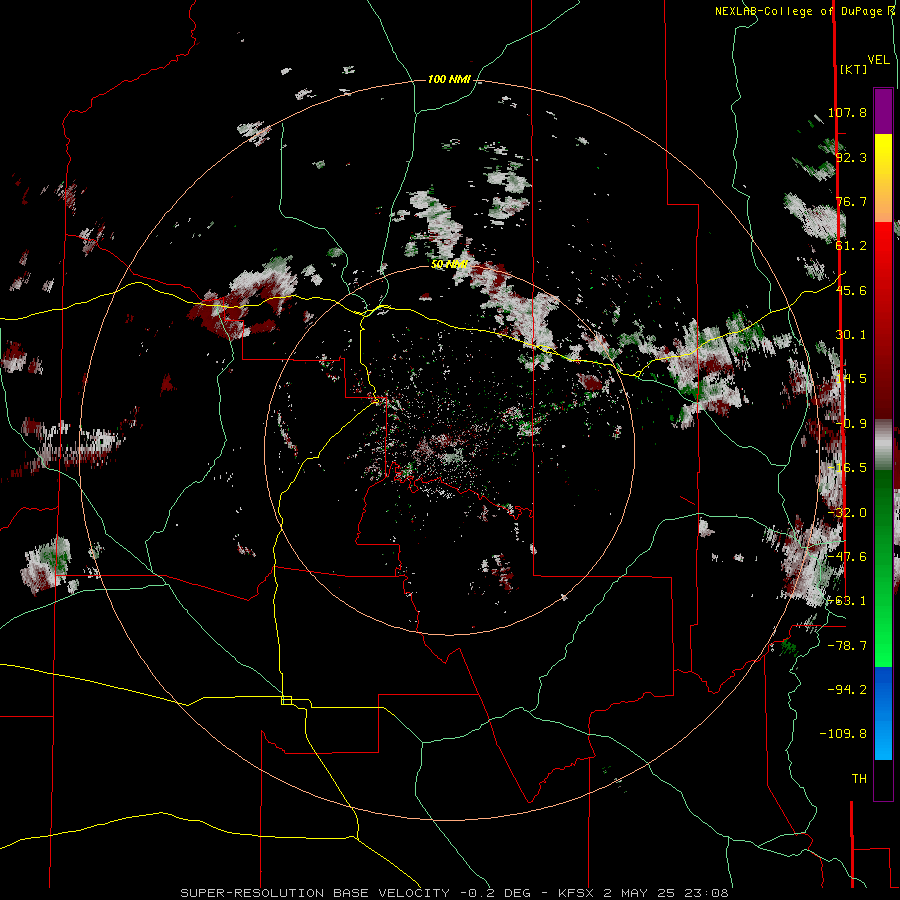The image size is (900, 900).
Task: Select the 14.5 legend value
Action: (x=851, y=379)
